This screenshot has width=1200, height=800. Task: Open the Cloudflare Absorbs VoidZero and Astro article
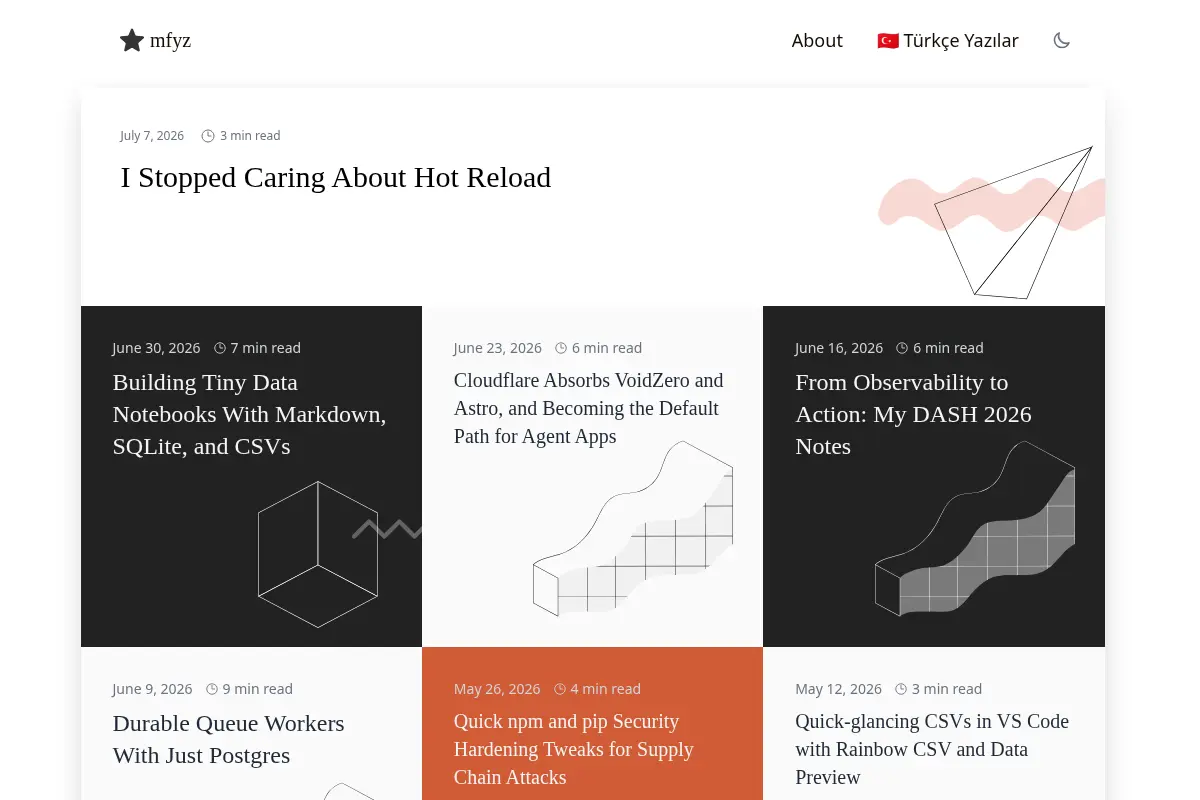pyautogui.click(x=588, y=408)
